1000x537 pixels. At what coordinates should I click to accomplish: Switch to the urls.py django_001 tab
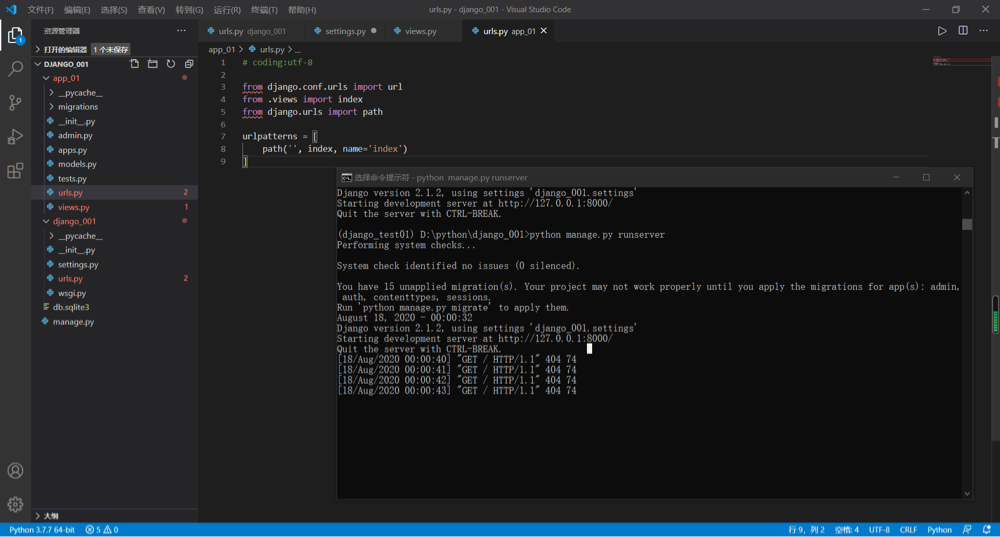251,31
